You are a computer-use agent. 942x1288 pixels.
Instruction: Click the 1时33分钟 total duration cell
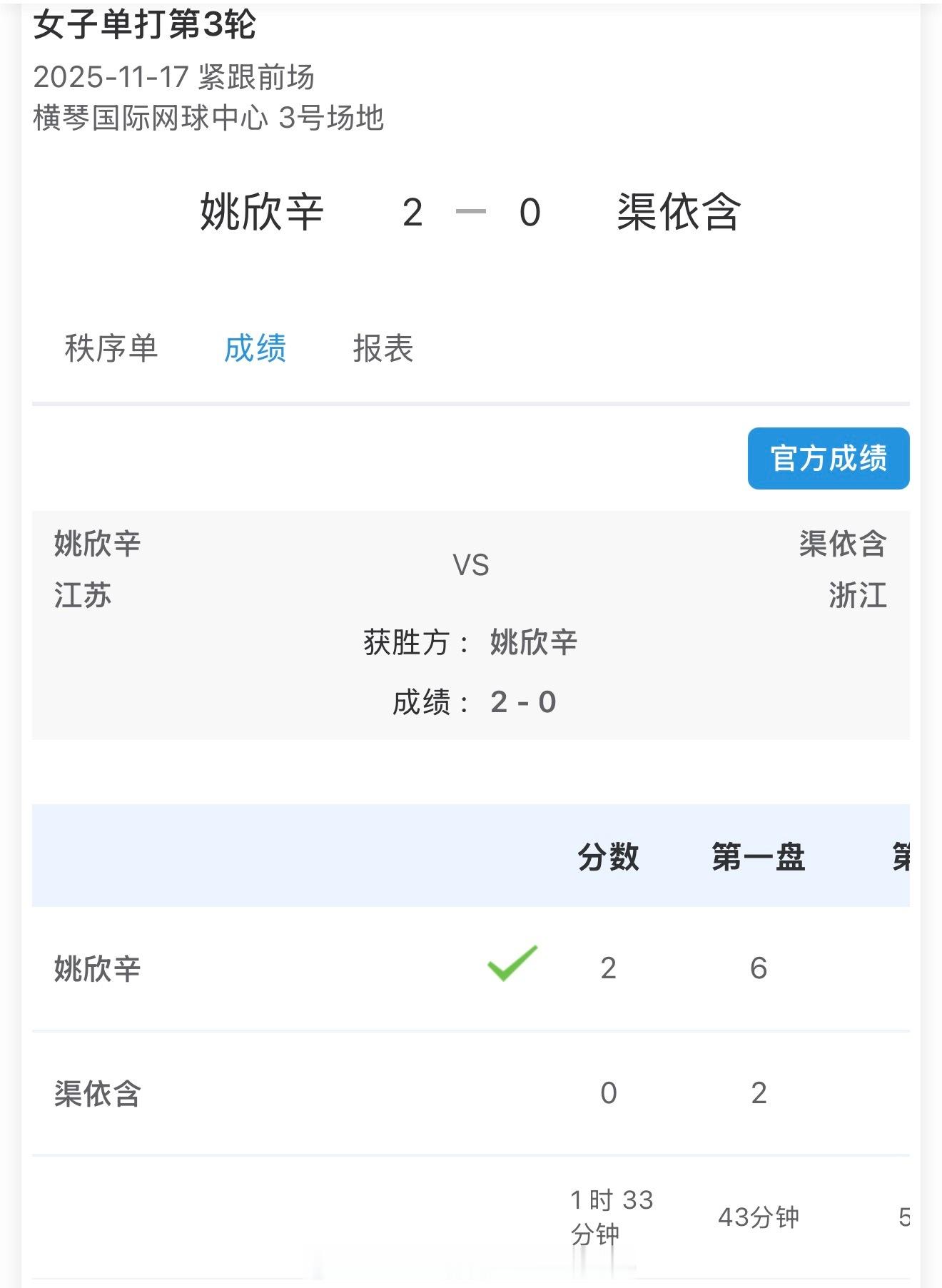point(611,1217)
